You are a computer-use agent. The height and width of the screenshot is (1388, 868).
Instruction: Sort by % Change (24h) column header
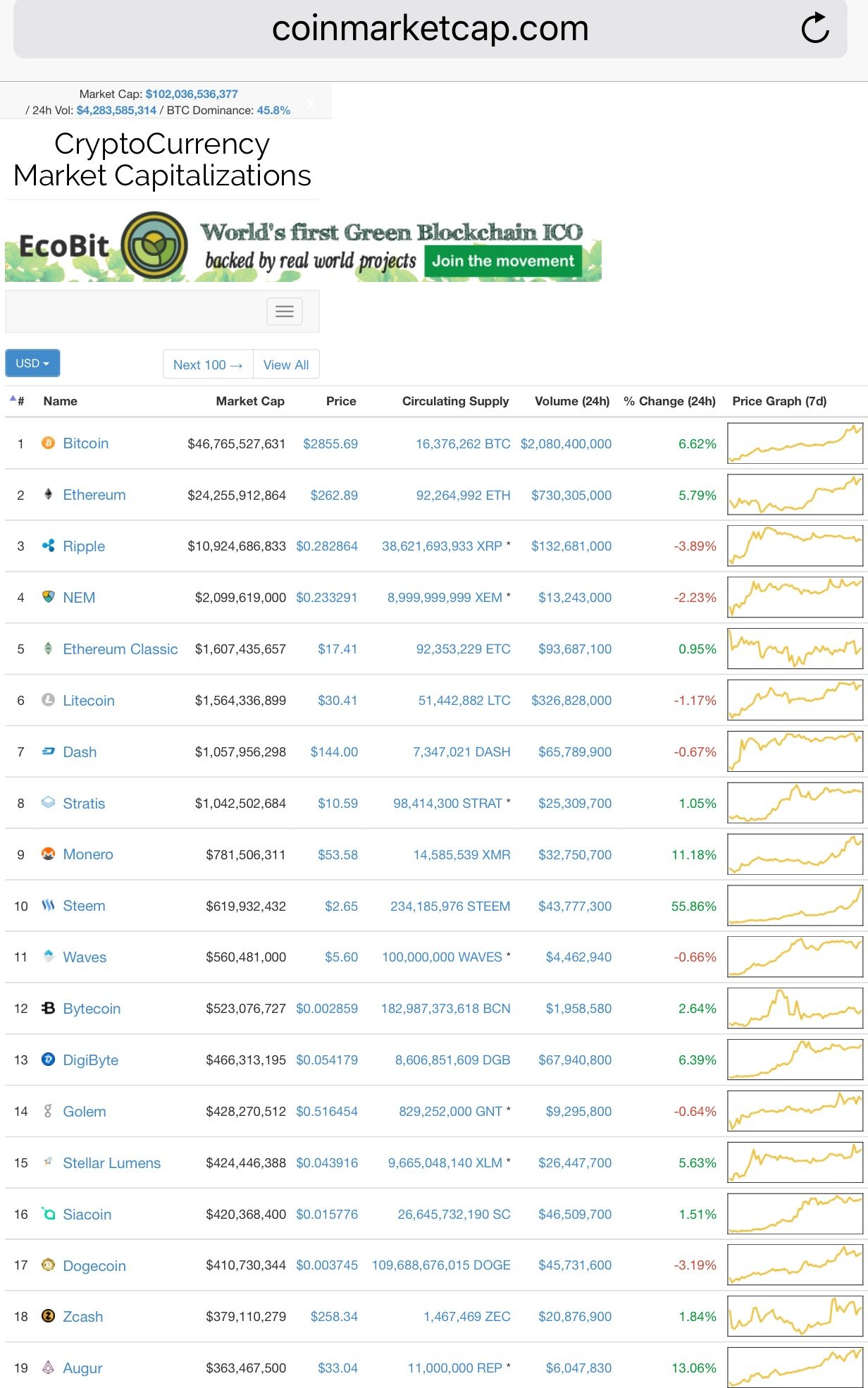[x=669, y=401]
